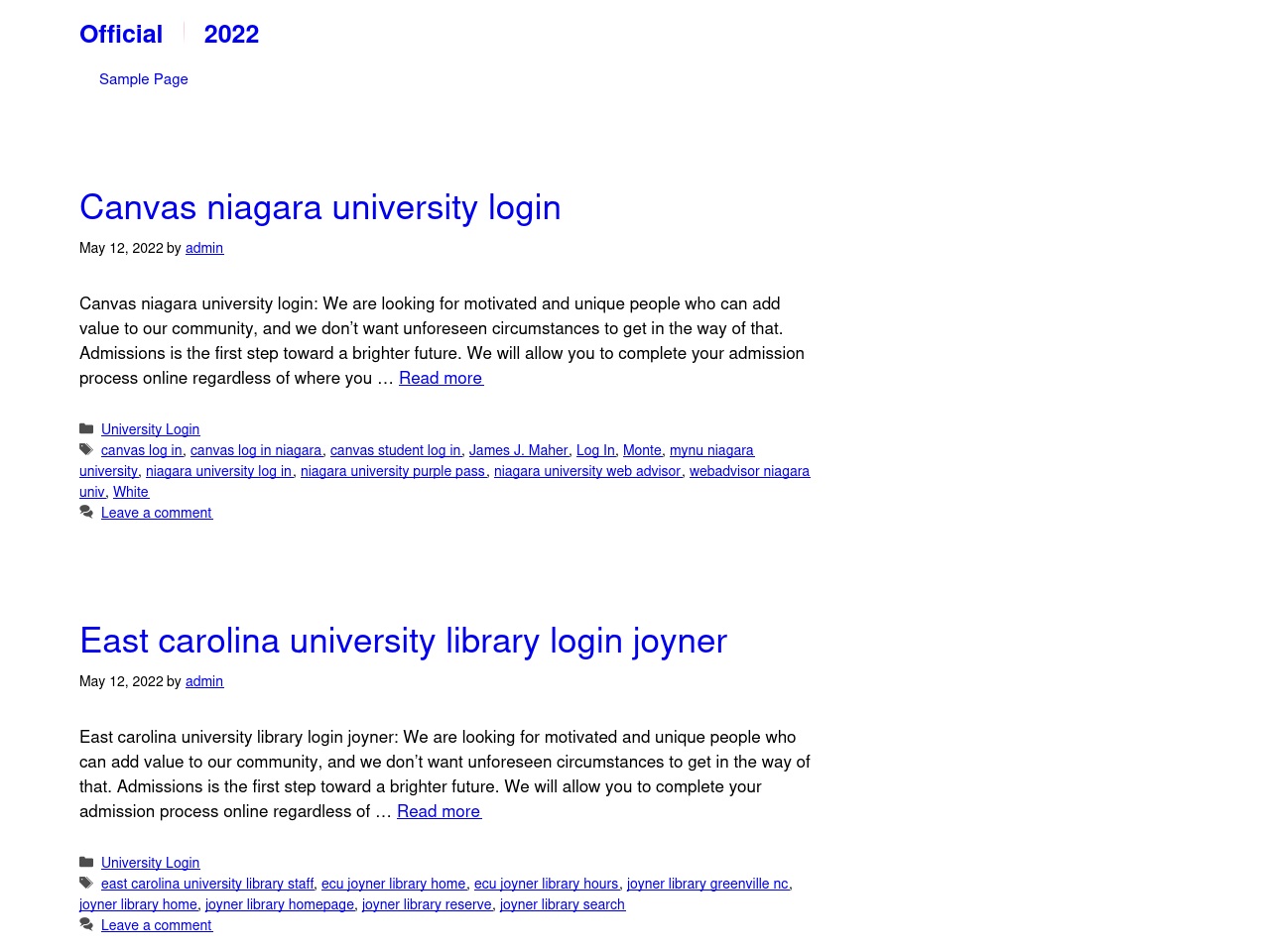Open the James J. Maher tag
Image resolution: width=1270 pixels, height=952 pixels.
(x=519, y=450)
